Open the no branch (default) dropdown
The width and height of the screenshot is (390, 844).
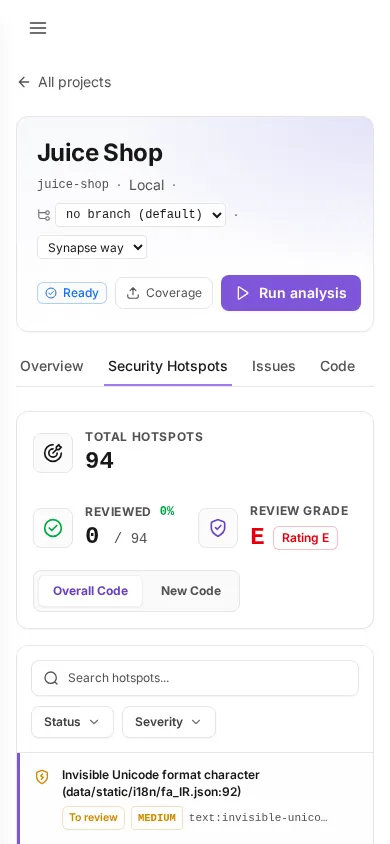point(140,215)
